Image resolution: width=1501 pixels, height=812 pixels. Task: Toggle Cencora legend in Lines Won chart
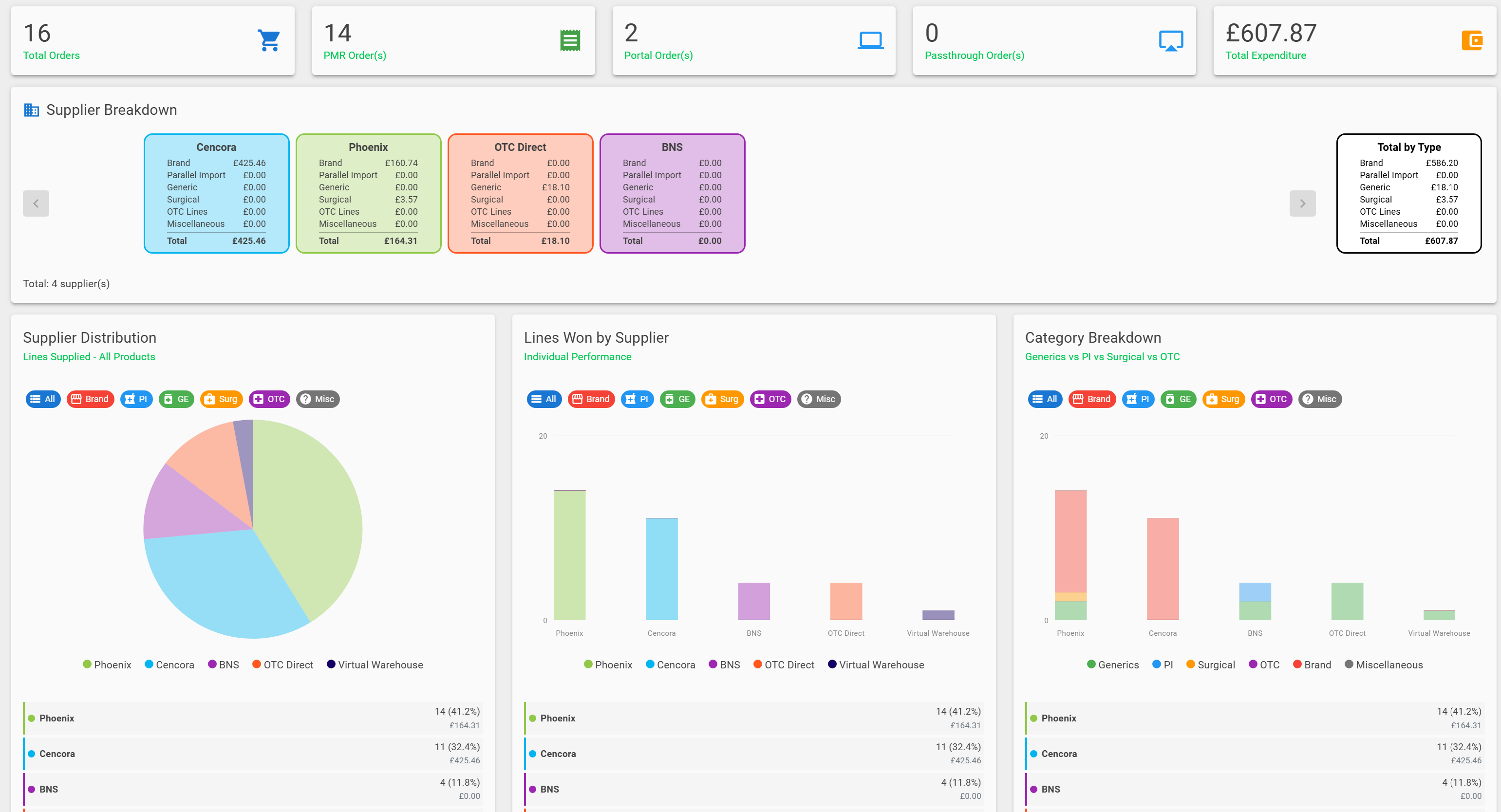671,664
